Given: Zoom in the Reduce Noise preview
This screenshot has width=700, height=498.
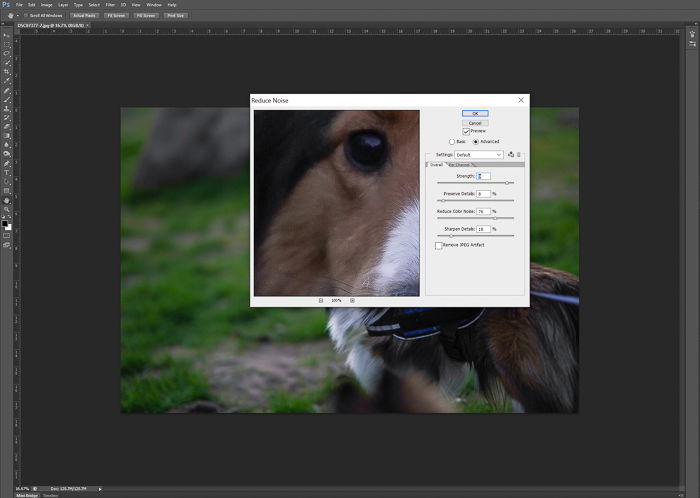Looking at the screenshot, I should 352,300.
